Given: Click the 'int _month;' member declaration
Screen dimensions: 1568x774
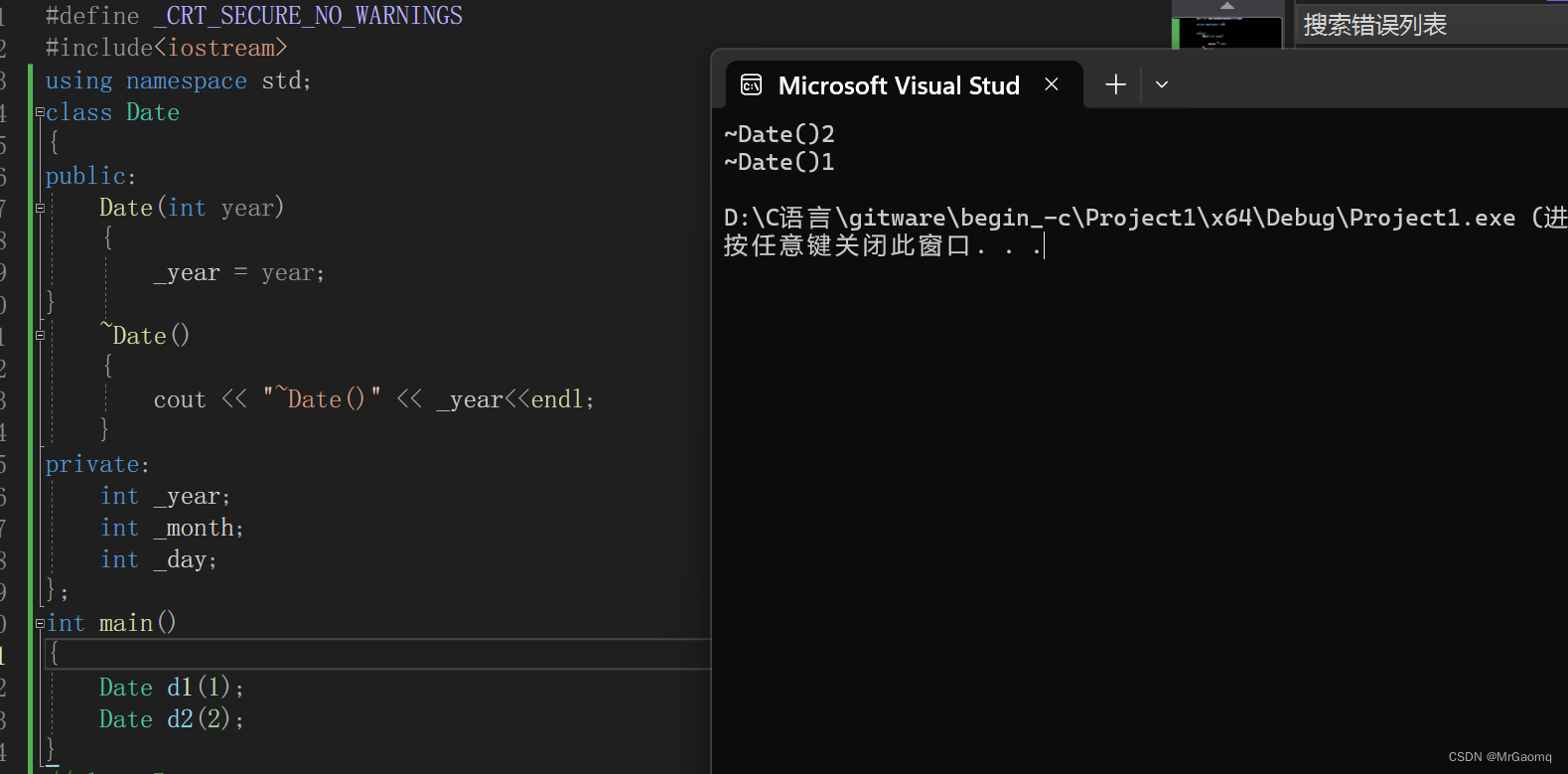Looking at the screenshot, I should 172,528.
